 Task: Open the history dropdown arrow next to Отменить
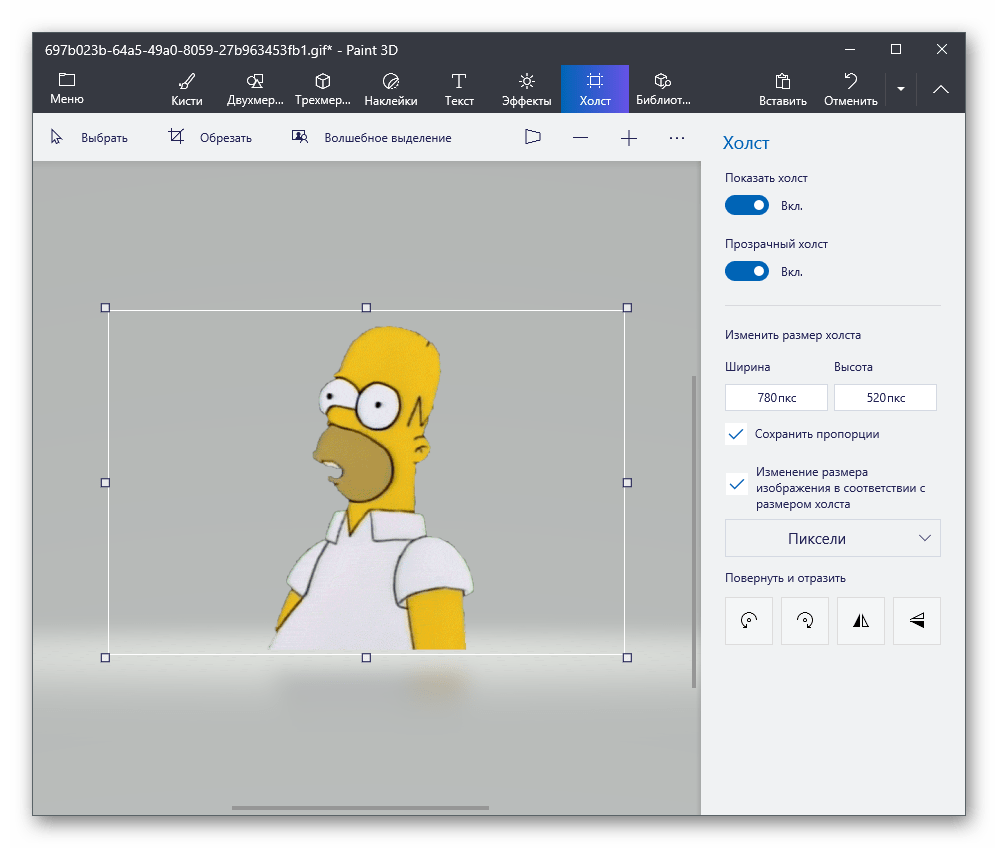(901, 89)
